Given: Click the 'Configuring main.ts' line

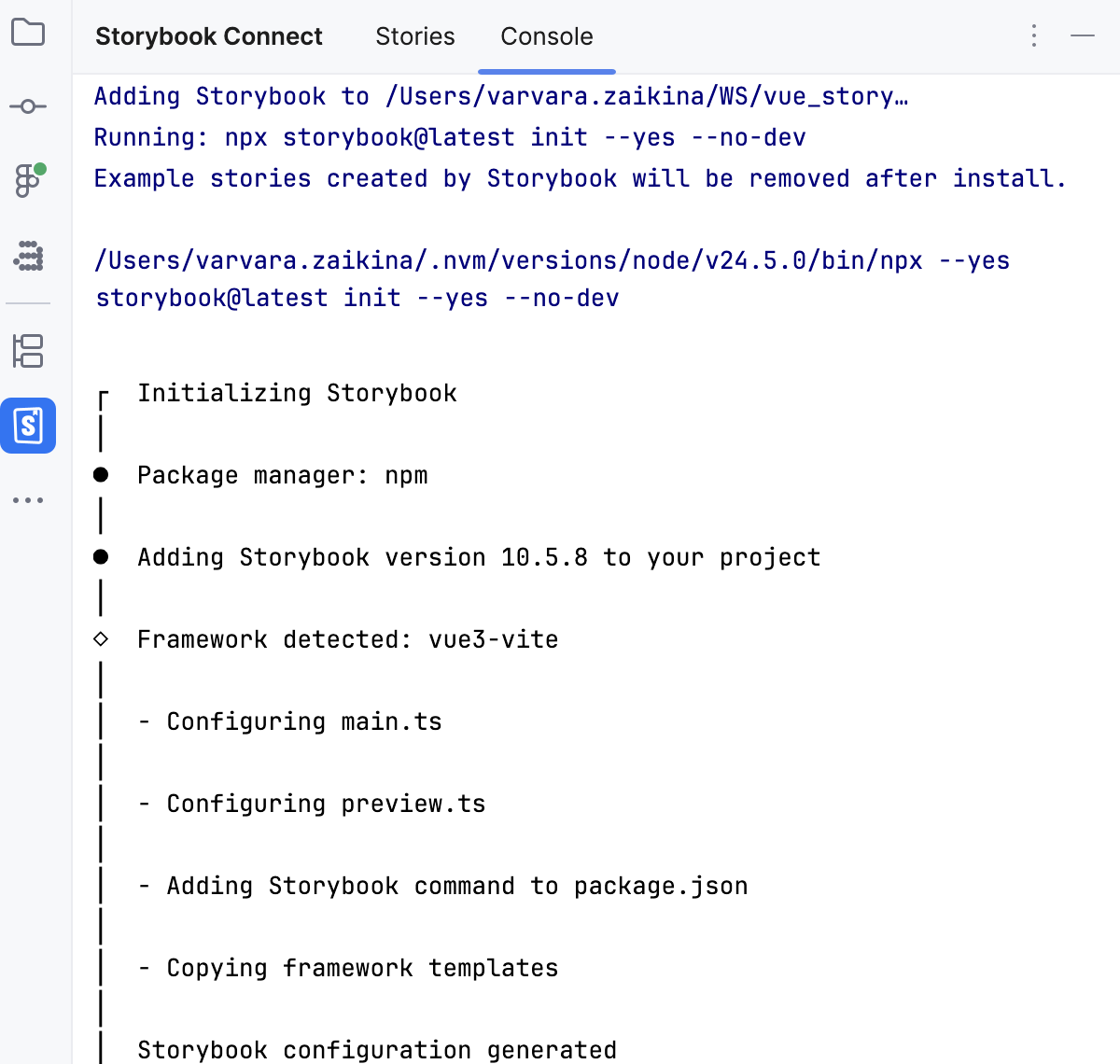Looking at the screenshot, I should 290,721.
